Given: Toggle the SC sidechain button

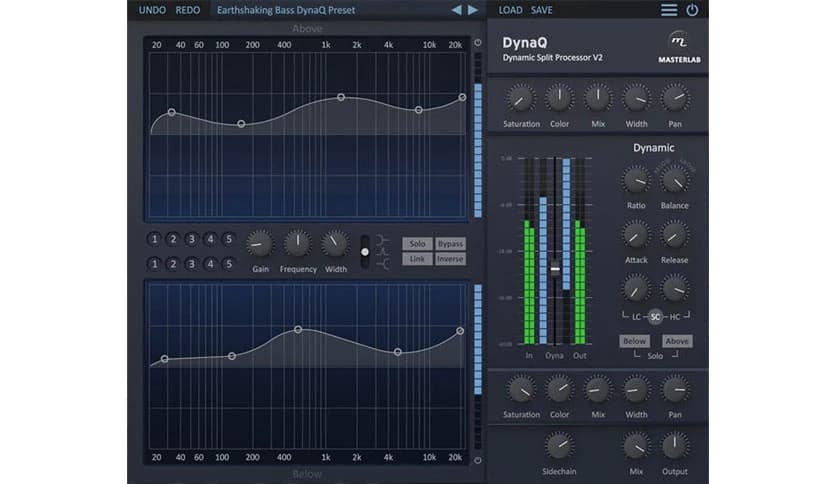Looking at the screenshot, I should [x=655, y=317].
